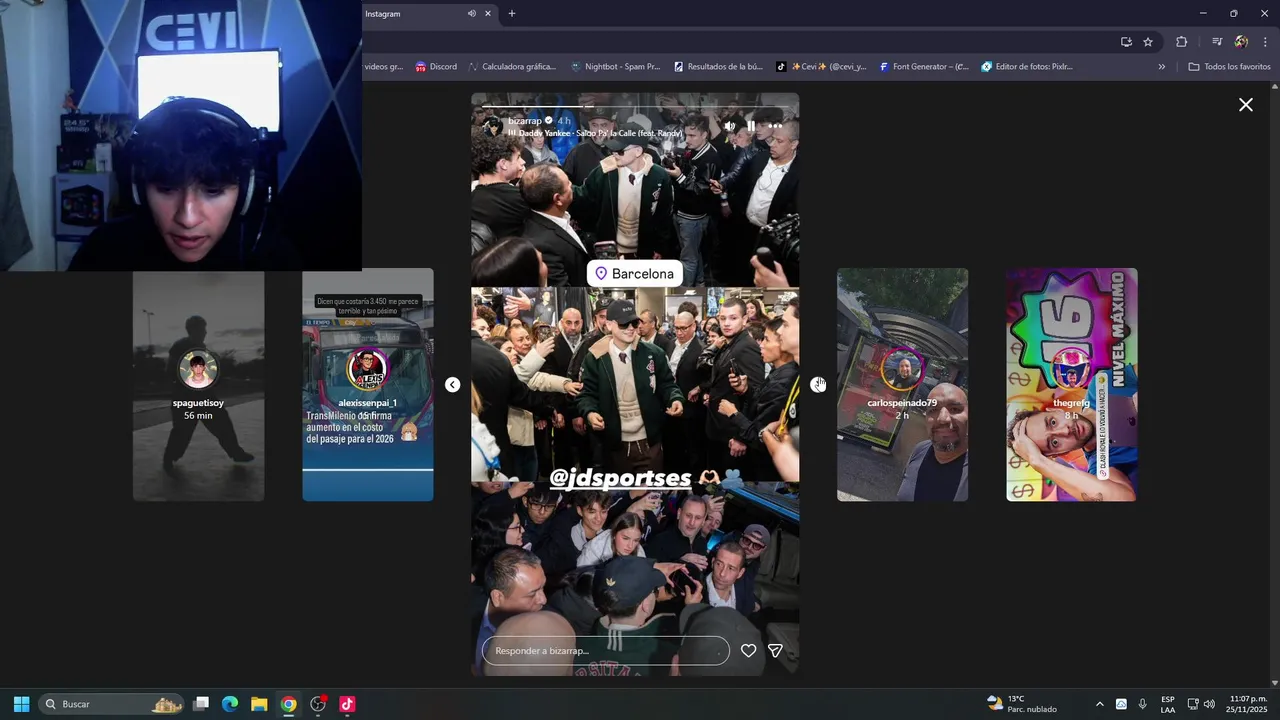Open the story's three-dots options menu

click(x=775, y=126)
